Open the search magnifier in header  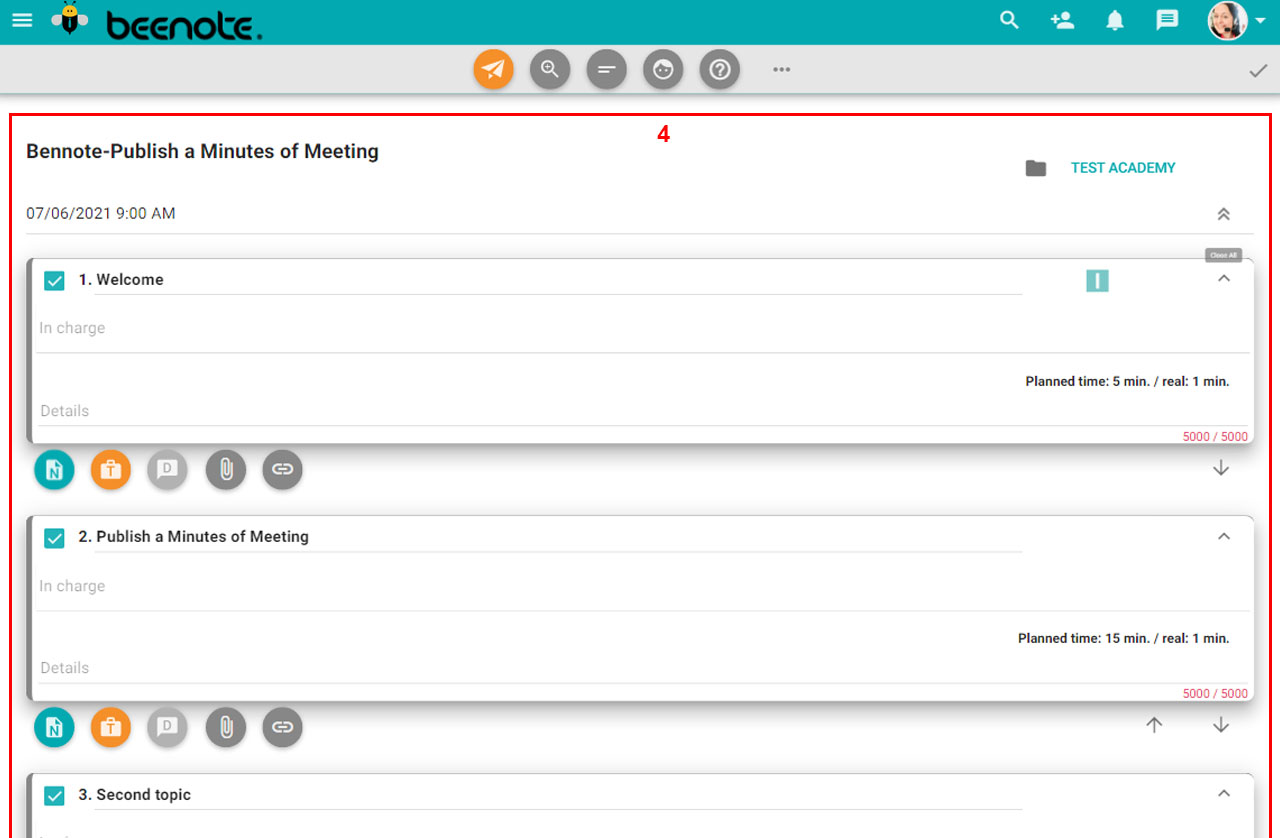[1010, 20]
